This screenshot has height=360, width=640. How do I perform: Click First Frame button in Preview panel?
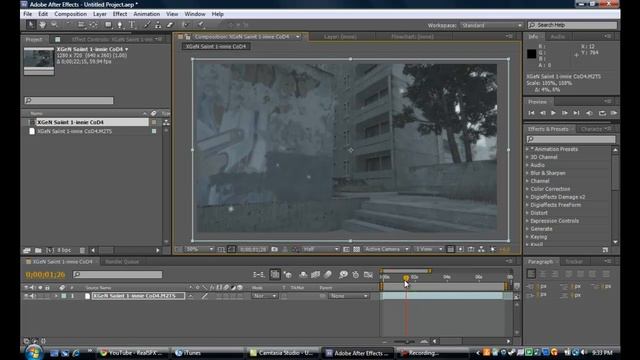click(531, 113)
